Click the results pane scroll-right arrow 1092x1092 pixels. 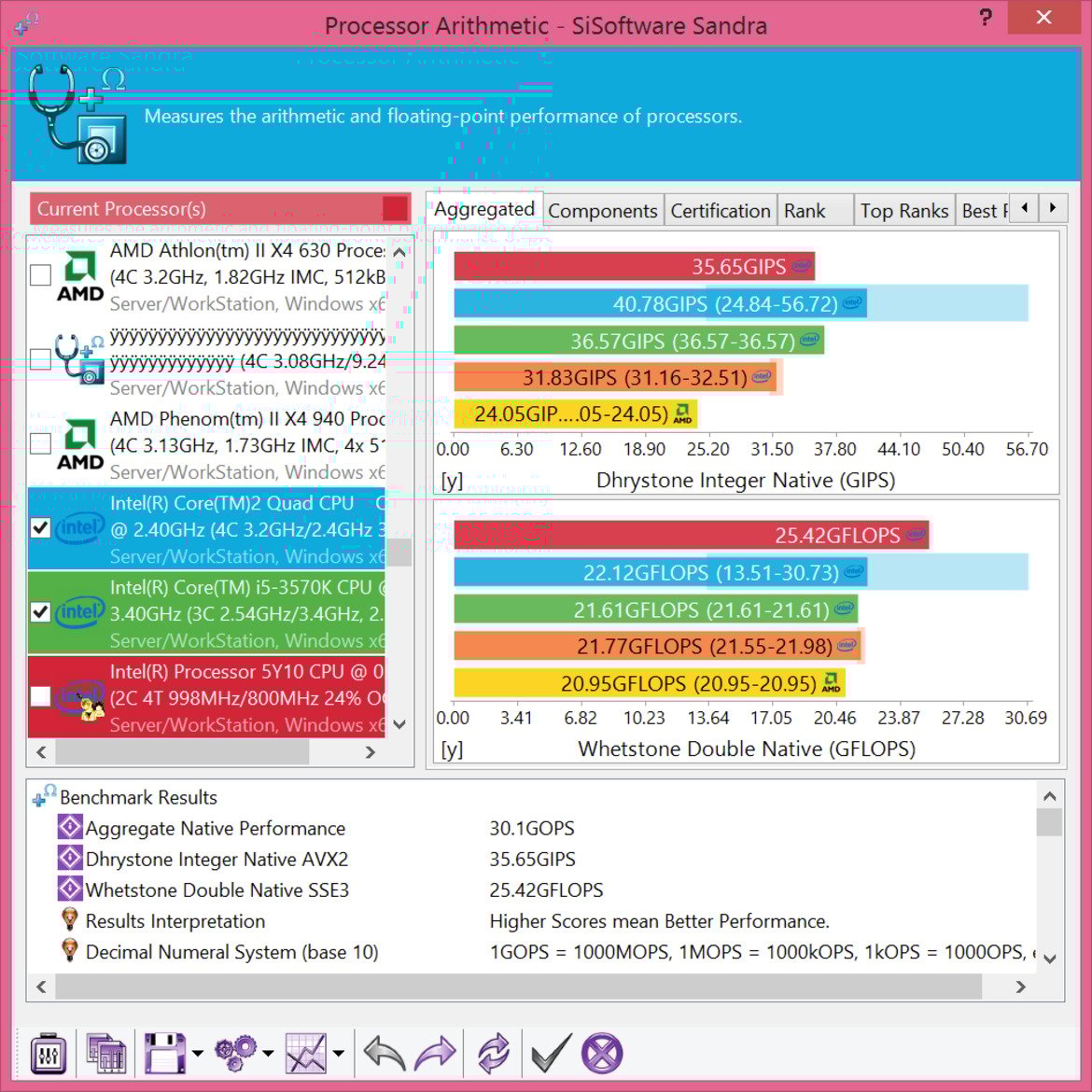point(1020,987)
